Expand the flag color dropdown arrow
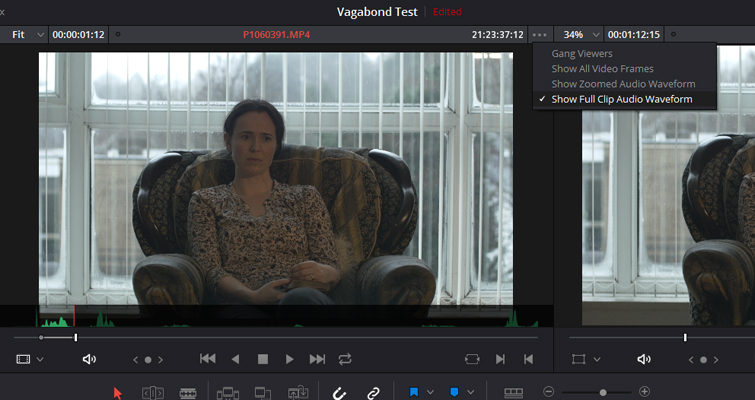Image resolution: width=755 pixels, height=400 pixels. 430,393
